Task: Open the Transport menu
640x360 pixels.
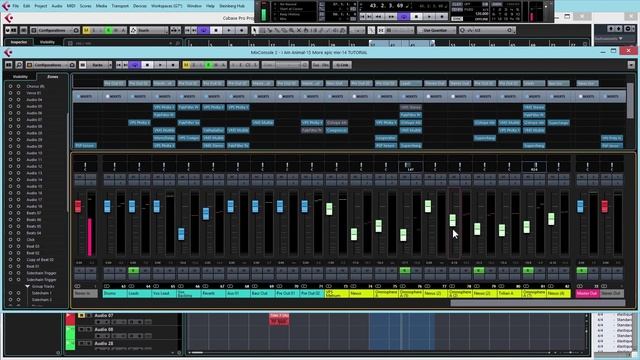Action: (120, 6)
